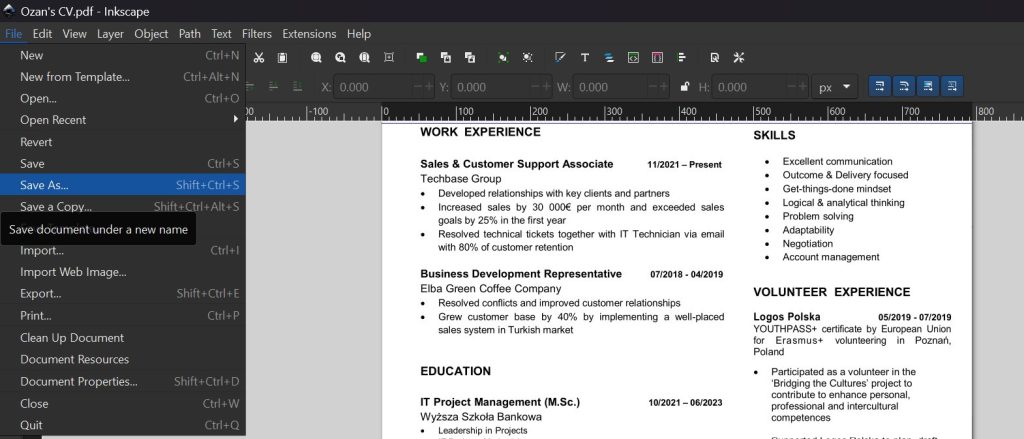Viewport: 1024px width, 439px height.
Task: Open the Filters menu
Action: click(257, 34)
